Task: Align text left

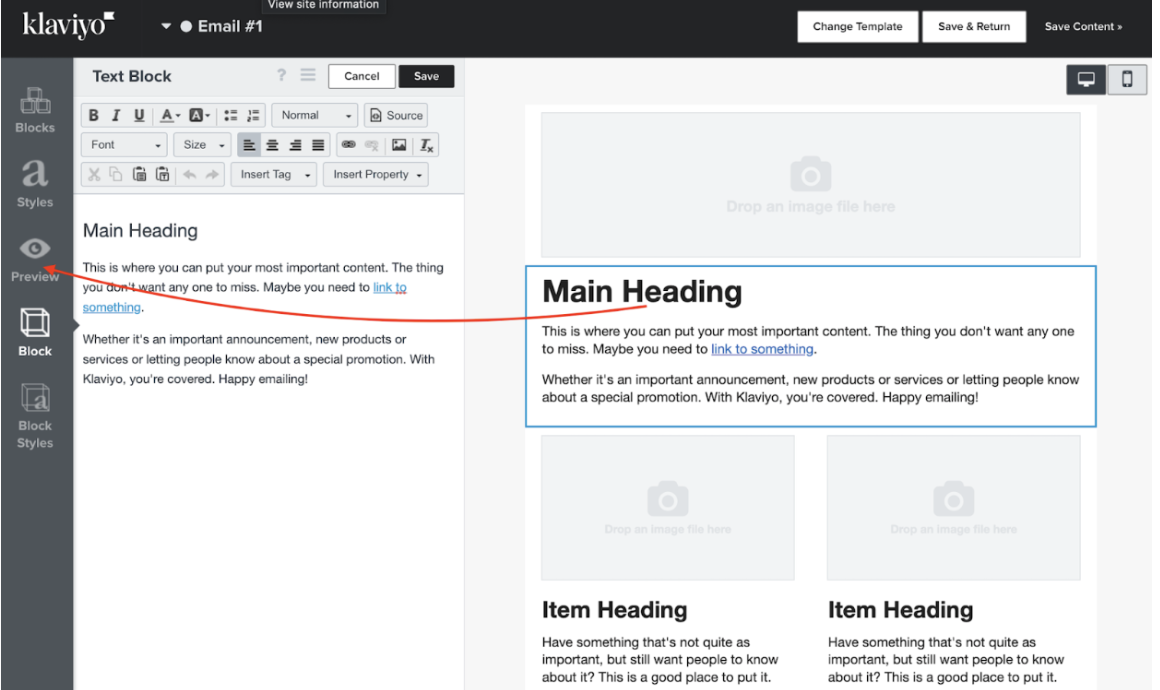Action: coord(249,145)
